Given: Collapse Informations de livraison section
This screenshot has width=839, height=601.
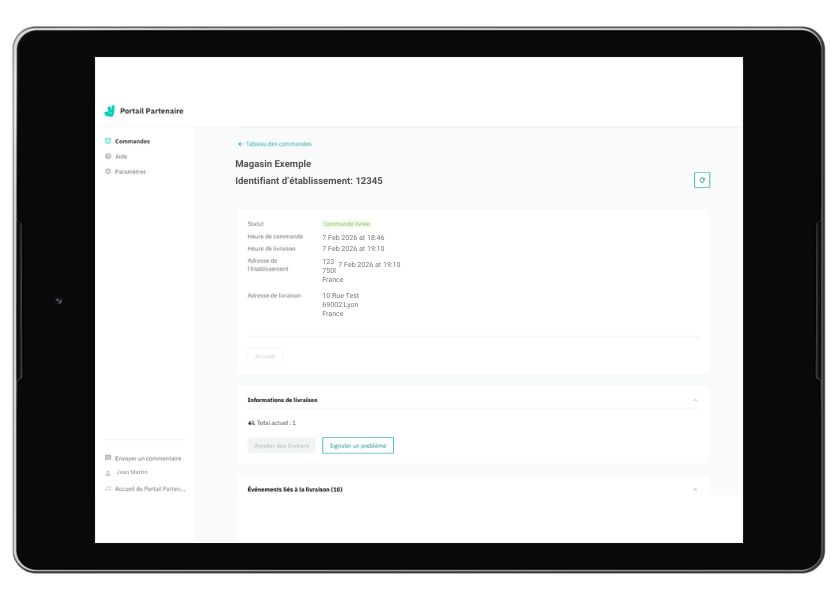Looking at the screenshot, I should [695, 400].
